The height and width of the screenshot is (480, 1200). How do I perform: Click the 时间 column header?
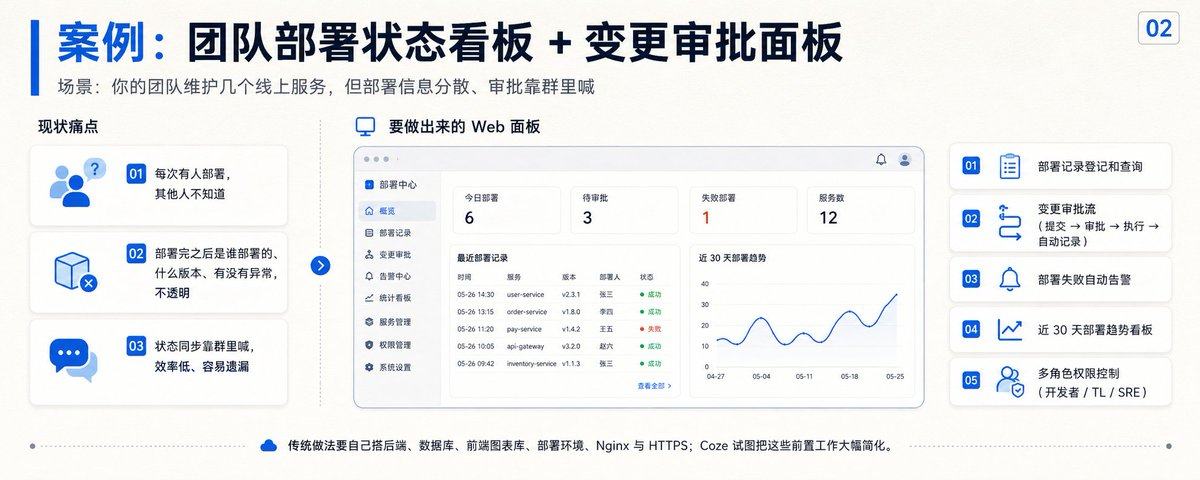[464, 277]
